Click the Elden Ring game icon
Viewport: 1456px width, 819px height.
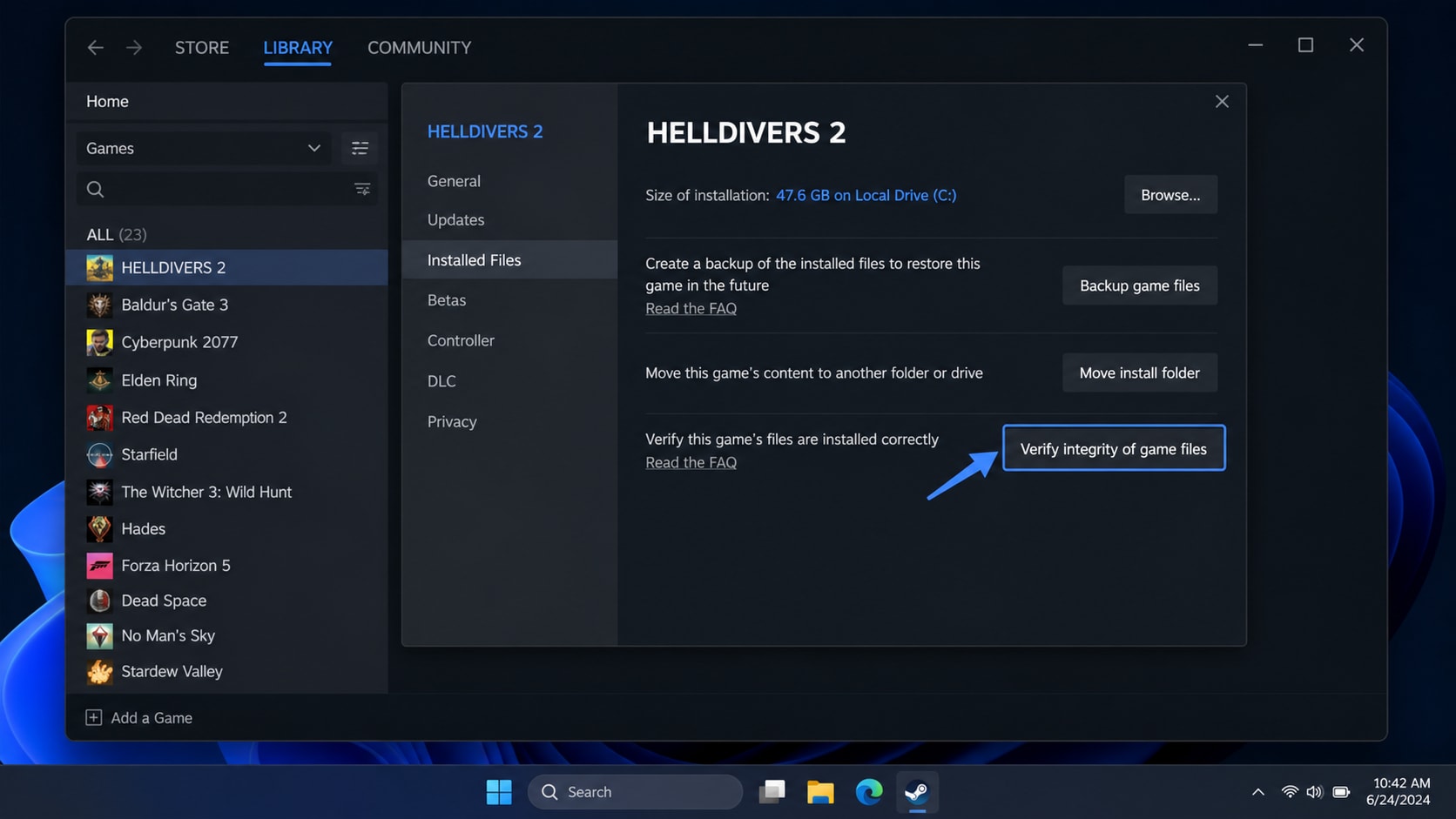pos(99,380)
